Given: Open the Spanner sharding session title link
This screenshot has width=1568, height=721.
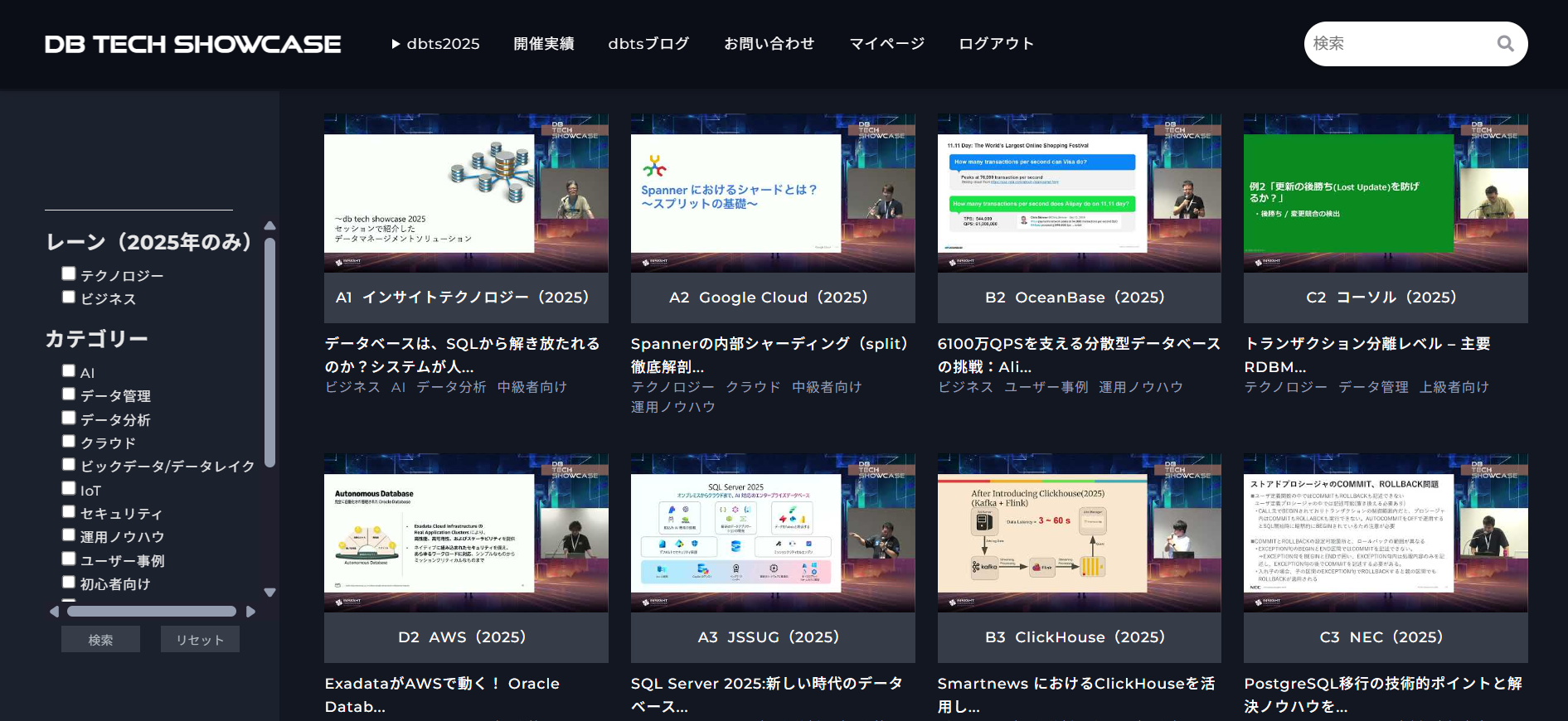Looking at the screenshot, I should [x=769, y=355].
